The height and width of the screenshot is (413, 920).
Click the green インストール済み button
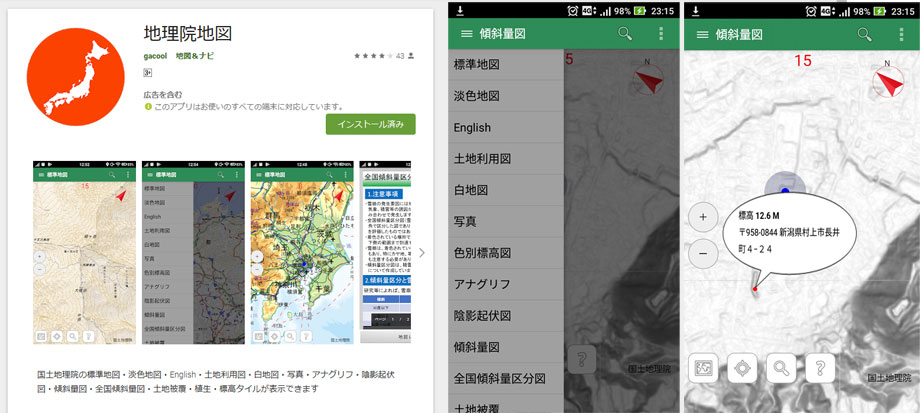pyautogui.click(x=371, y=124)
